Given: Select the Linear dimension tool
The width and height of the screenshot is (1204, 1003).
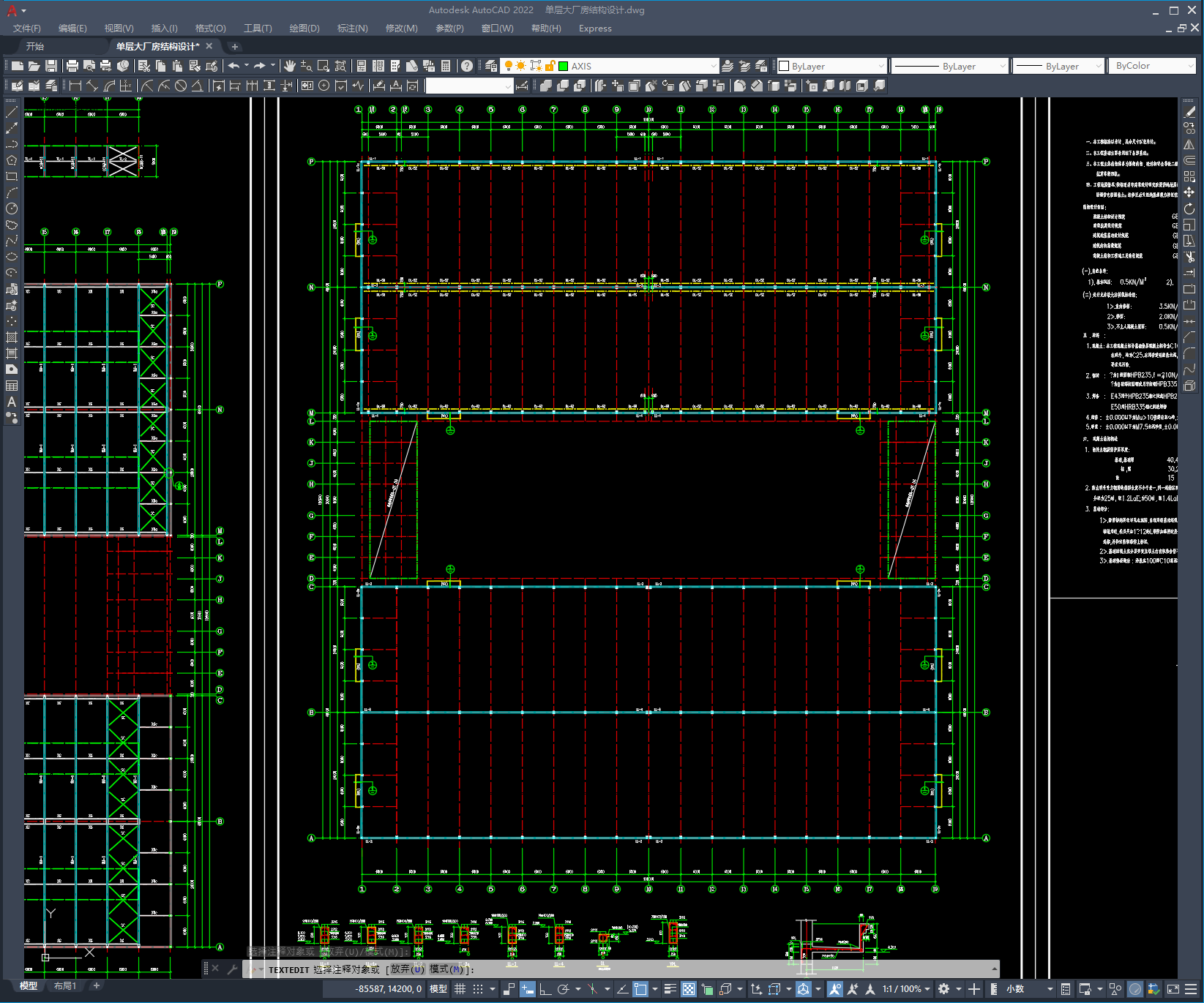Looking at the screenshot, I should pyautogui.click(x=75, y=86).
